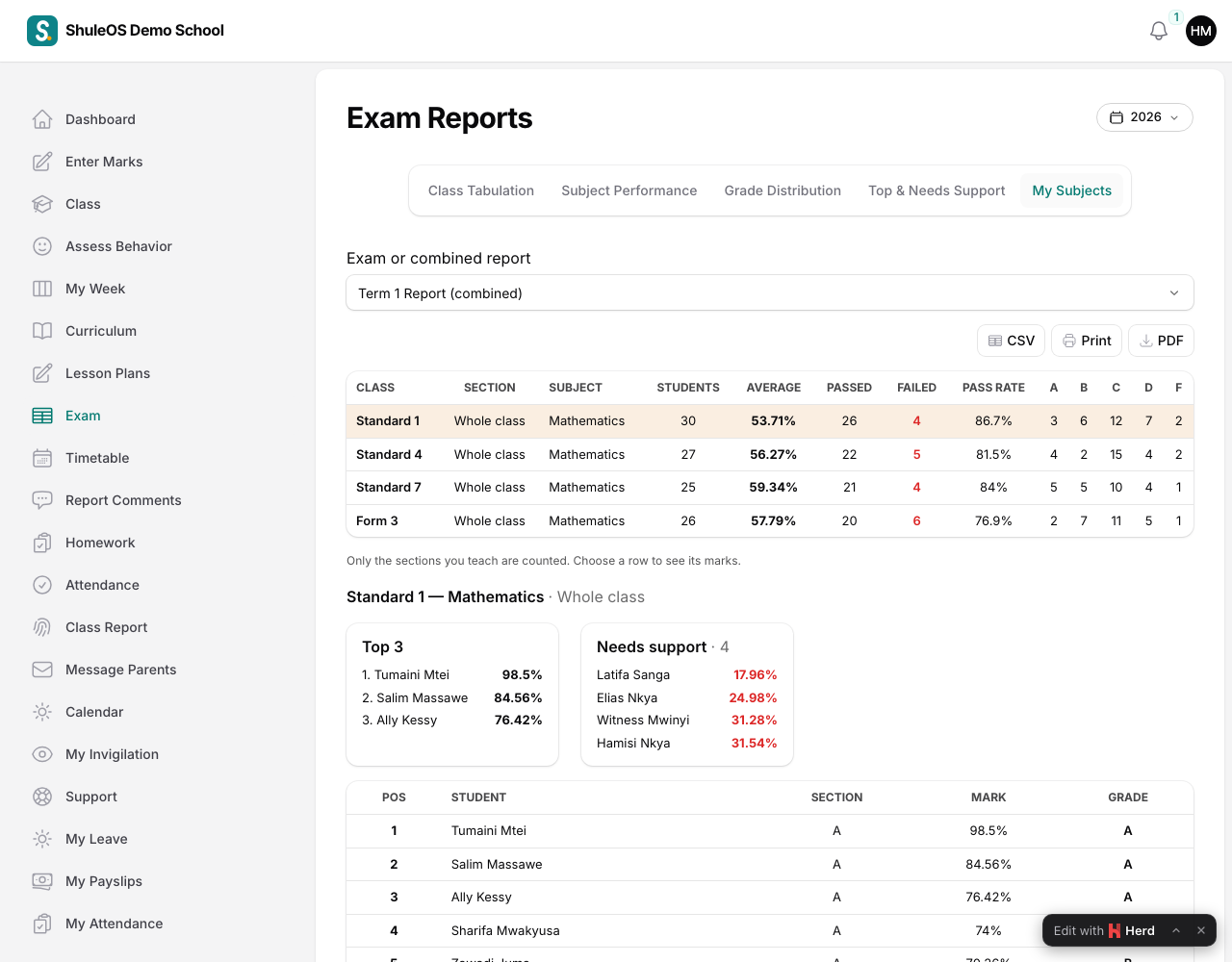Click the Dashboard home icon

point(42,119)
